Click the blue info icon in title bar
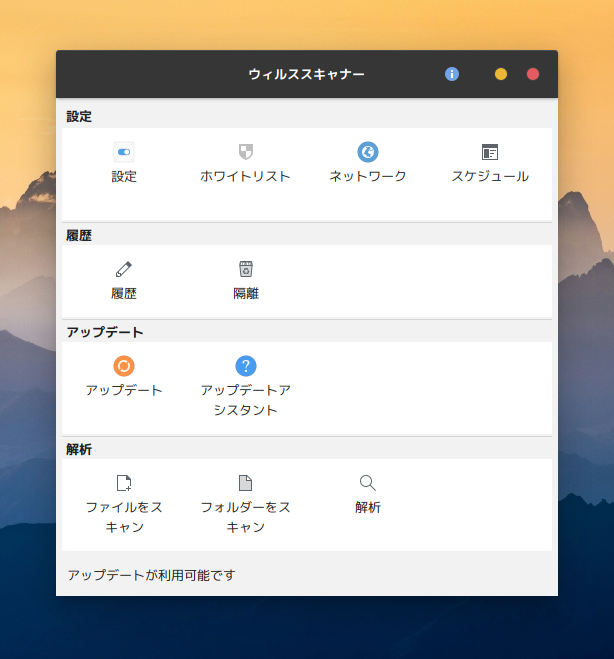614x659 pixels. coord(452,74)
